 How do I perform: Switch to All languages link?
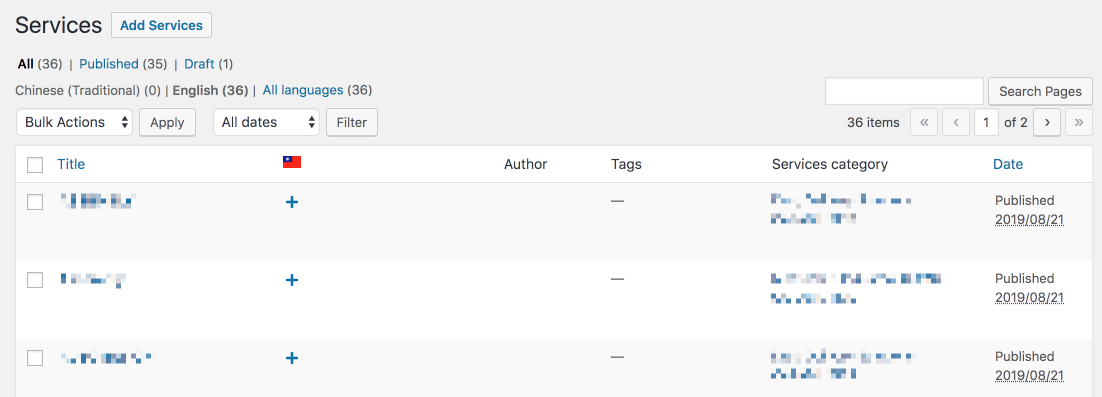click(303, 90)
